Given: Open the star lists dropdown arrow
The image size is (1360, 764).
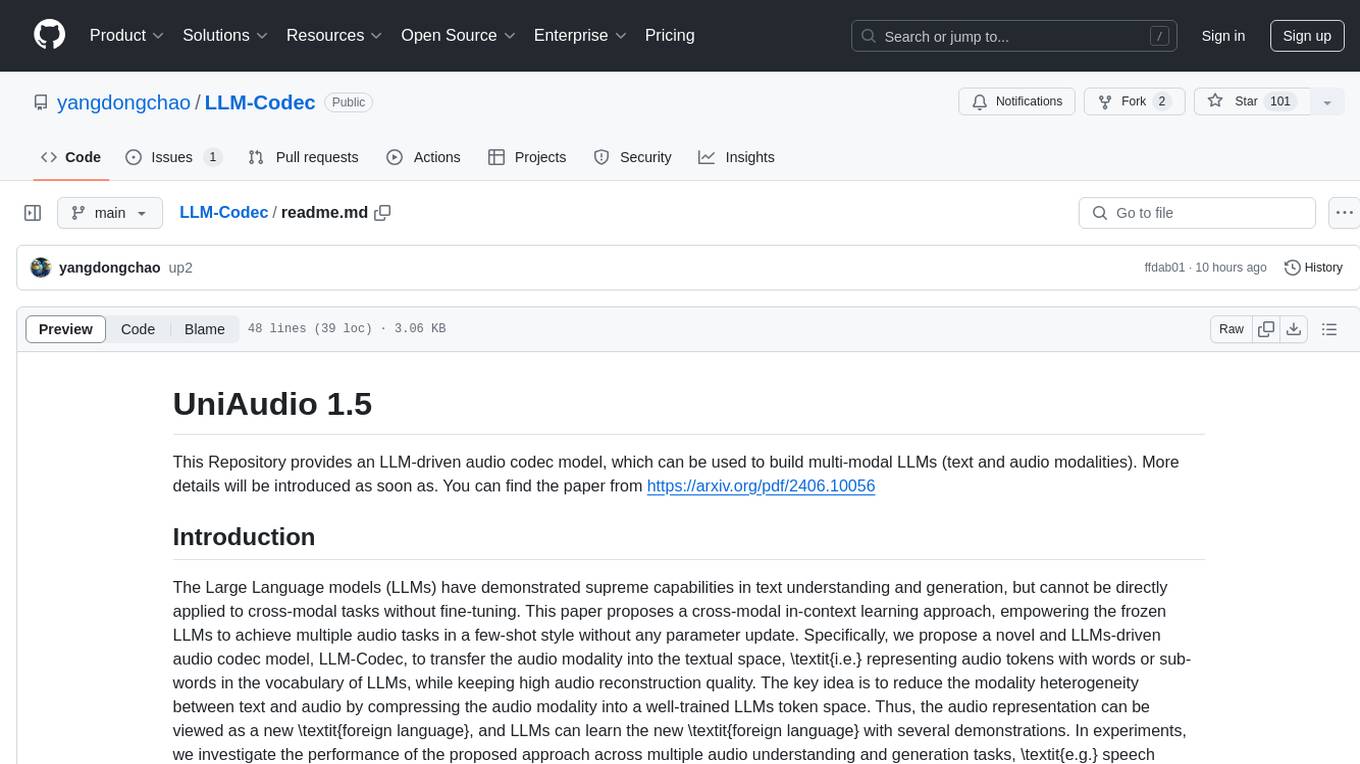Looking at the screenshot, I should (x=1327, y=102).
